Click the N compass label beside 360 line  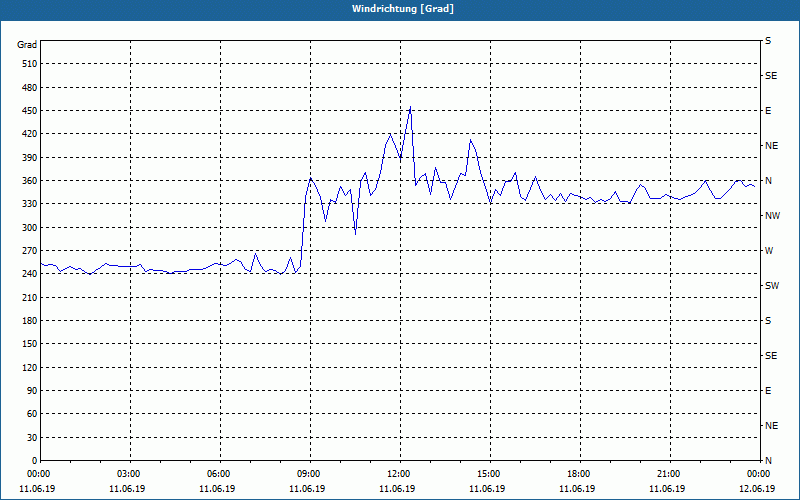coord(768,181)
